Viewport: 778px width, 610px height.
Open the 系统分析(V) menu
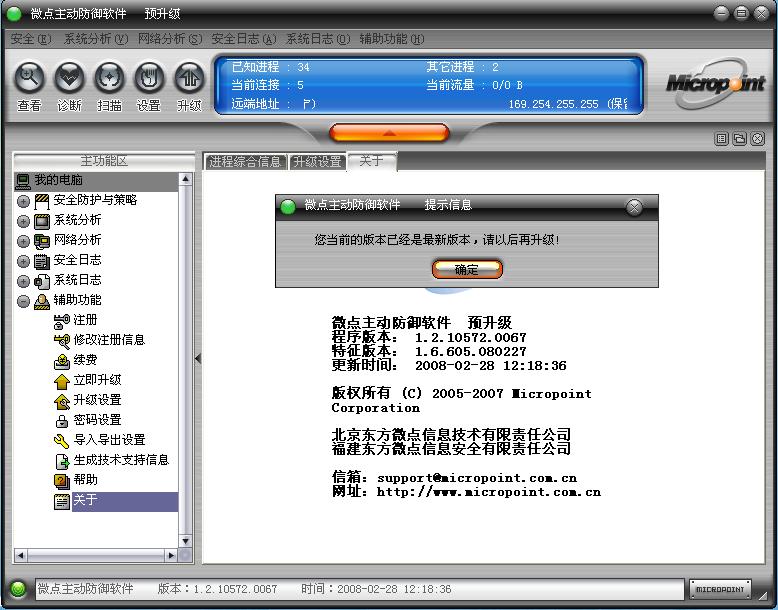click(x=95, y=39)
